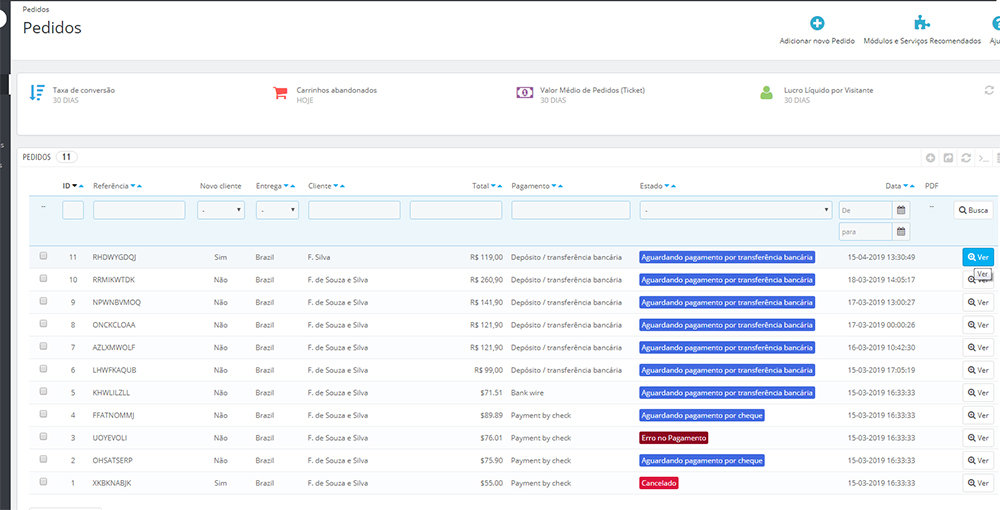Click the add new order icon in the Pedidos toolbar

(x=930, y=158)
